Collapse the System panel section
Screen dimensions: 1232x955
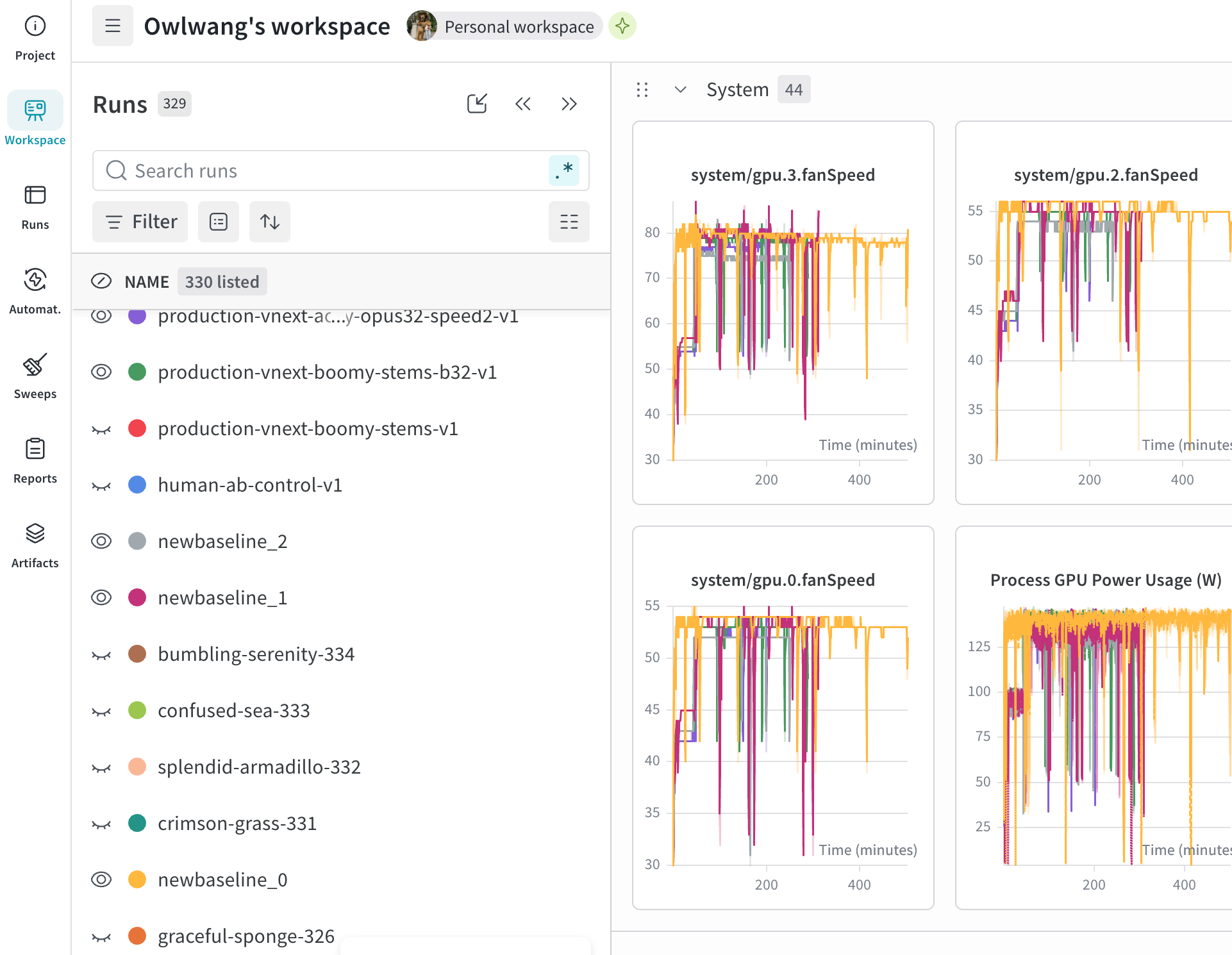pos(681,90)
